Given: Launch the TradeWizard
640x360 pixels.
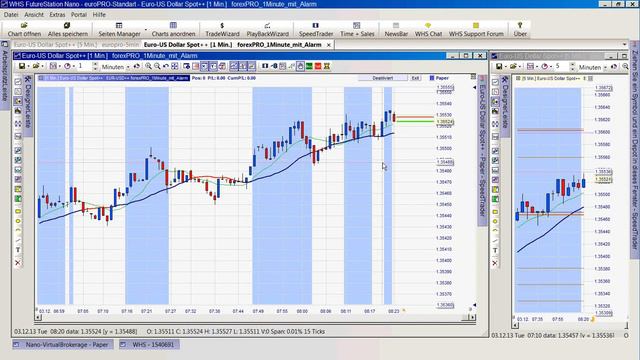Looking at the screenshot, I should pyautogui.click(x=222, y=30).
